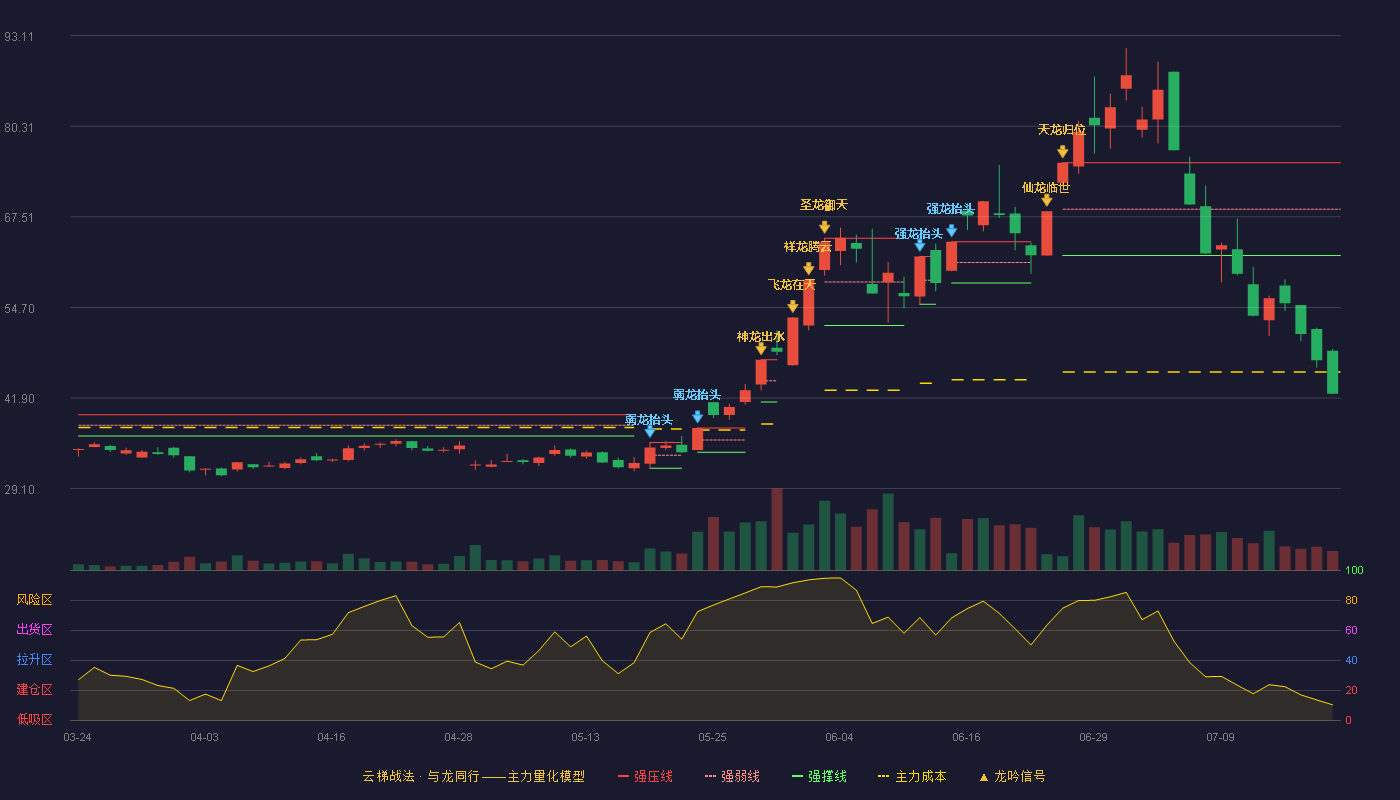Click the 06-04 date label
This screenshot has width=1400, height=800.
pos(839,737)
